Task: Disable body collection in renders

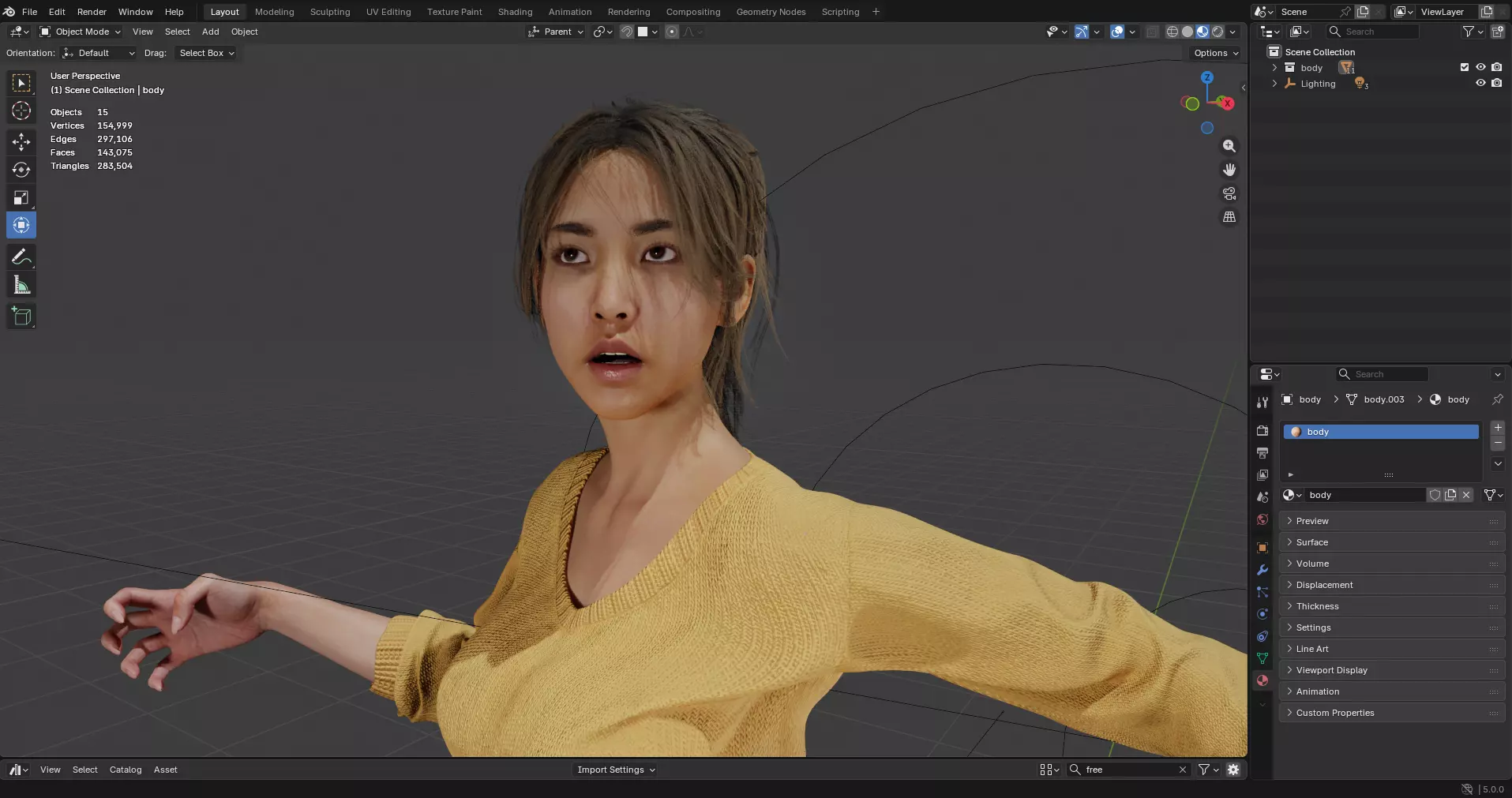Action: 1496,67
